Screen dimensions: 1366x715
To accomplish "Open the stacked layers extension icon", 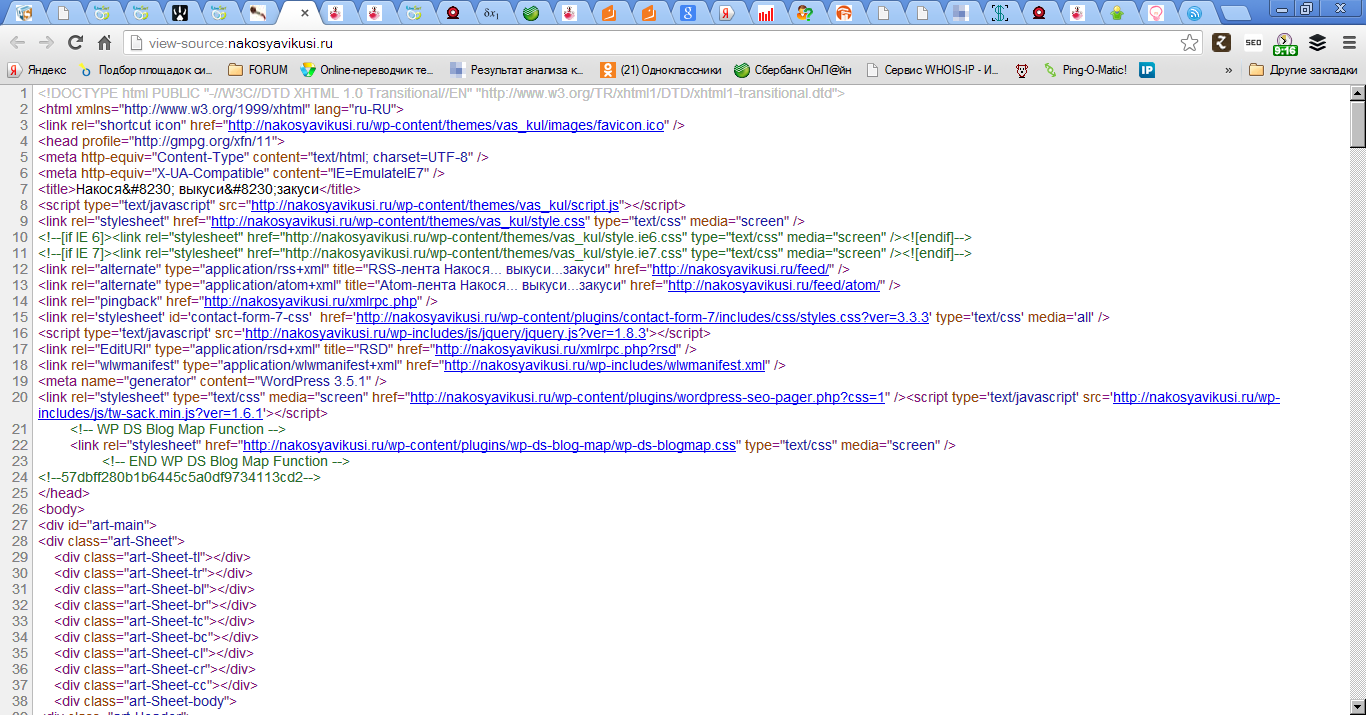I will point(1317,43).
